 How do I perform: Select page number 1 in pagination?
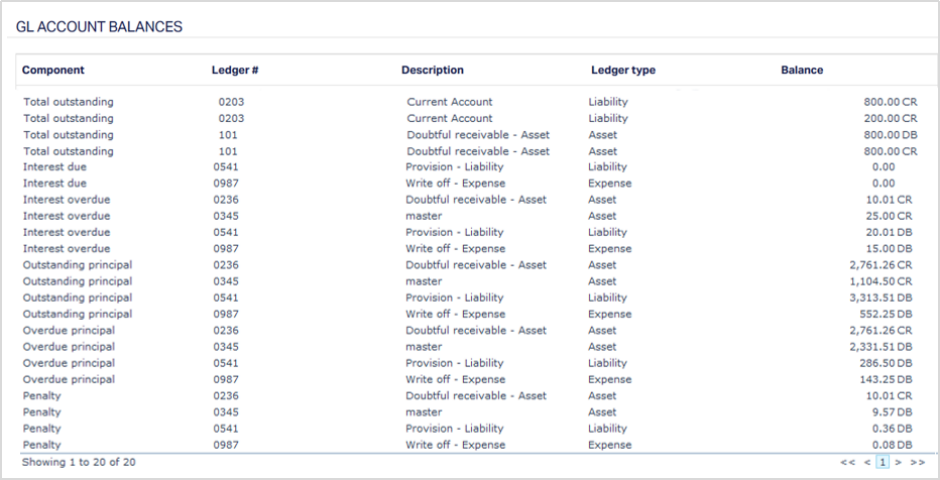click(882, 463)
